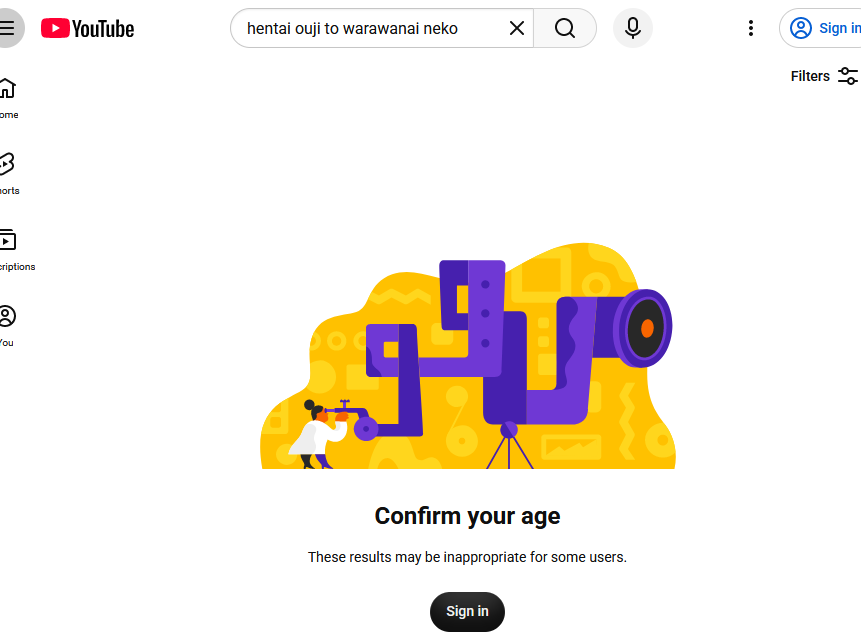Start voice search with microphone
Viewport: 861px width, 641px height.
(633, 28)
